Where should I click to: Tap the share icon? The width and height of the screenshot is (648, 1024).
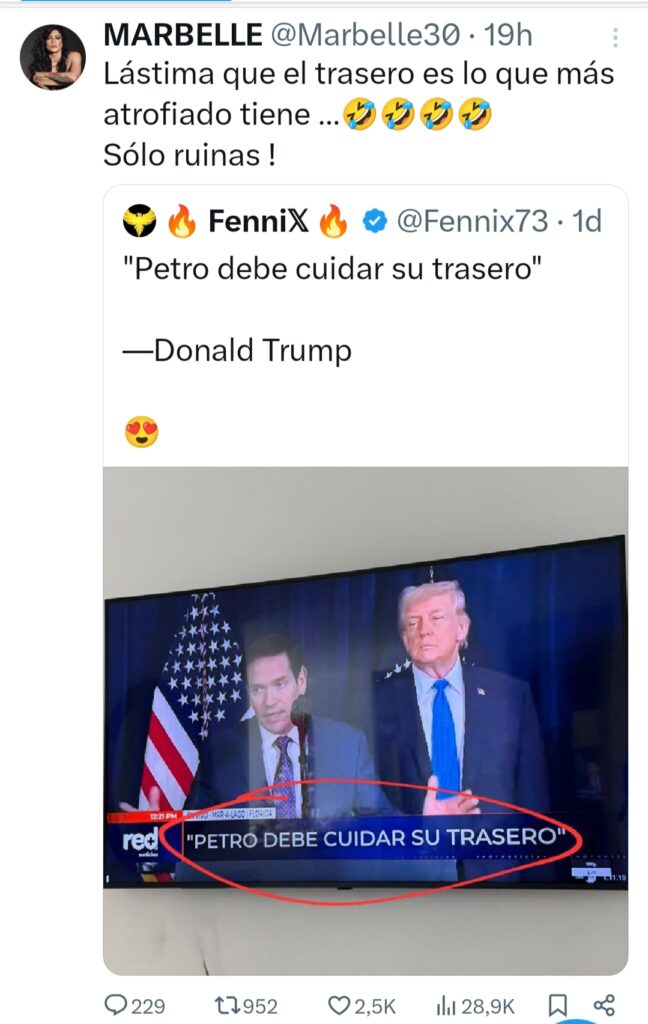tap(604, 1004)
